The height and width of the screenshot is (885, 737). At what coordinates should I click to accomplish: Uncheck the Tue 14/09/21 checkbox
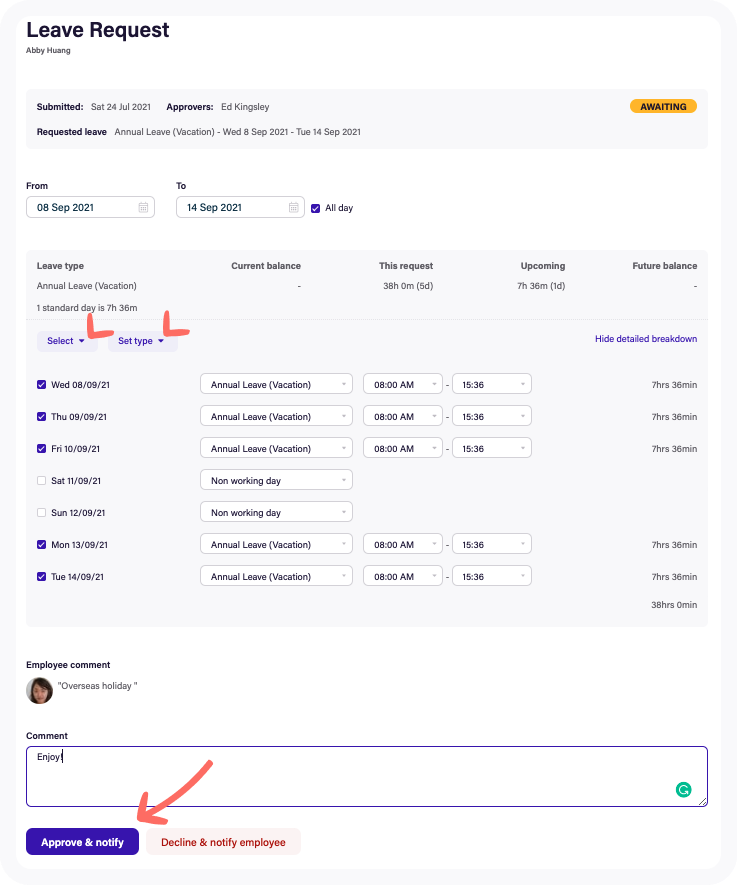[x=42, y=577]
